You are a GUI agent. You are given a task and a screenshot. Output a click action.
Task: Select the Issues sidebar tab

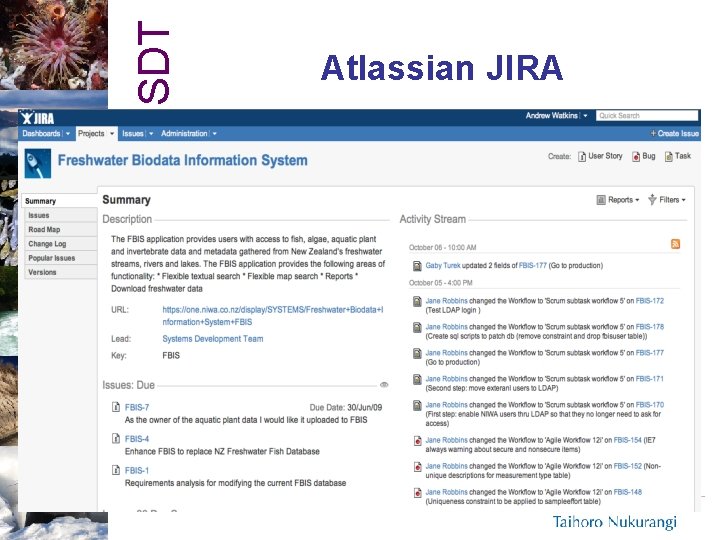[x=60, y=215]
